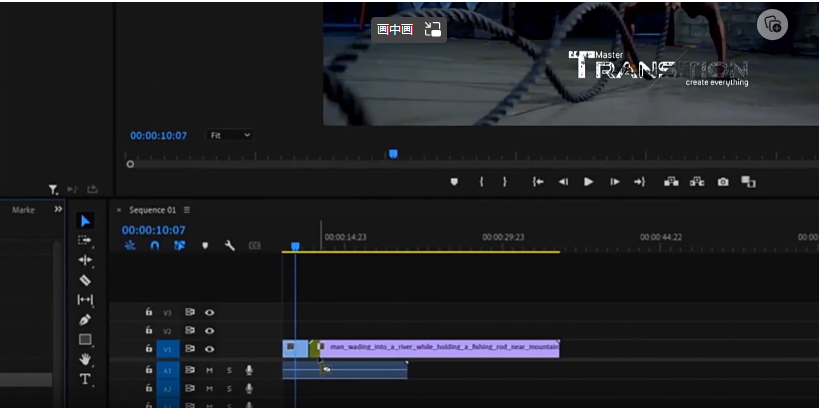The image size is (820, 408).
Task: Click the Mark Out button
Action: [x=505, y=182]
